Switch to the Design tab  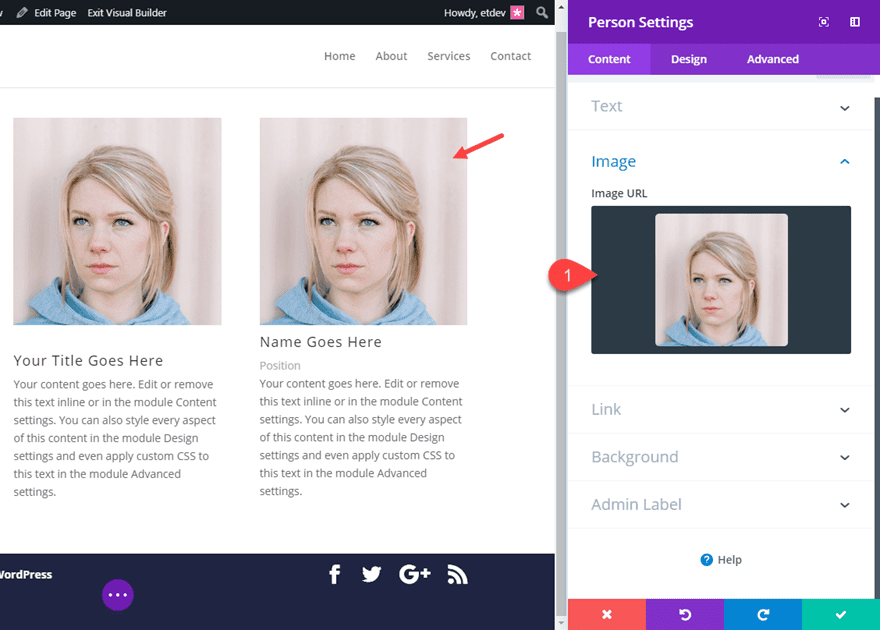[x=688, y=59]
